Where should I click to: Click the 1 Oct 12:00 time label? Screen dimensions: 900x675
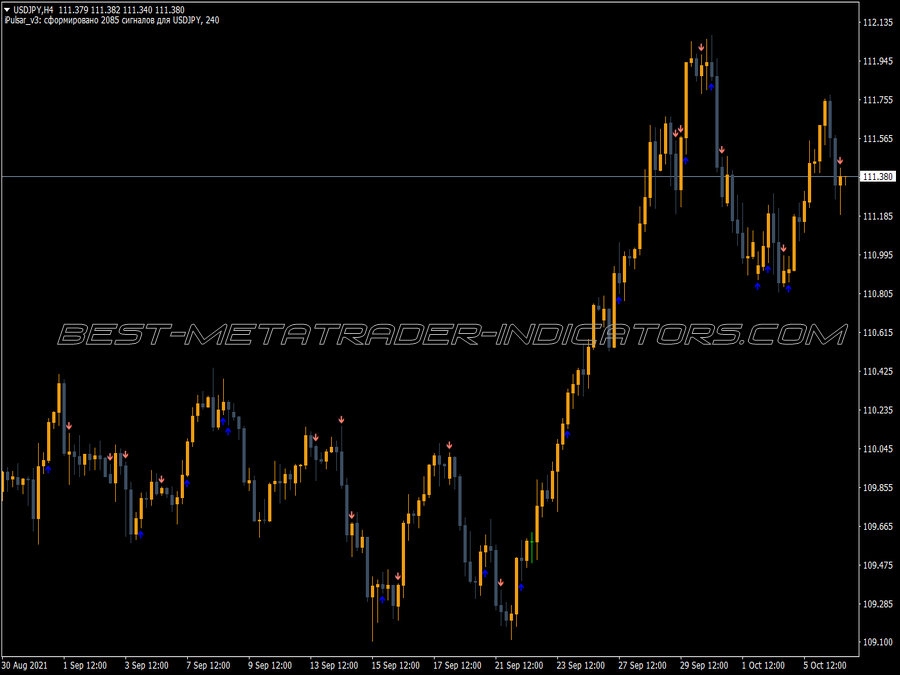[763, 665]
